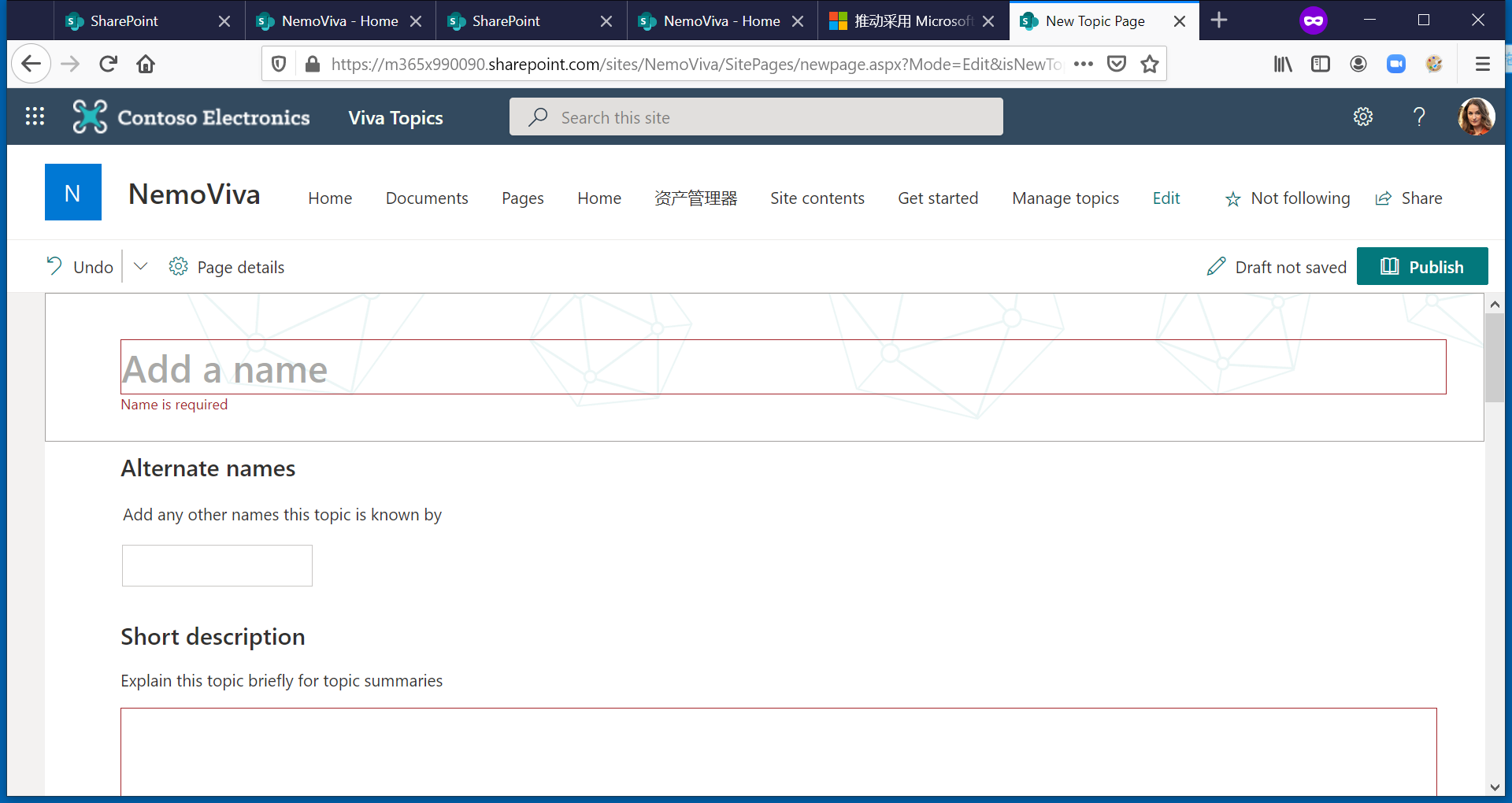Viewport: 1512px width, 803px height.
Task: Open the app launcher waffle icon
Action: coord(35,117)
